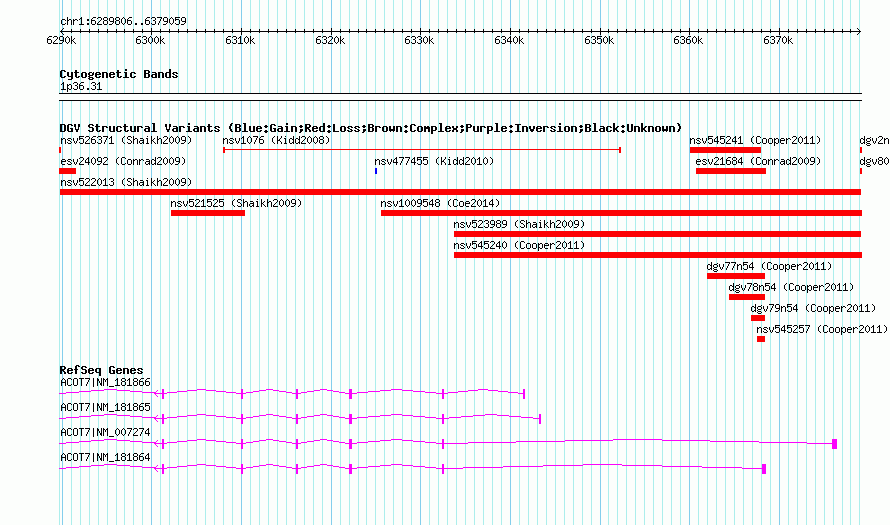Viewport: 890px width, 525px height.
Task: Click the Cytogenetic Bands track title
Action: point(119,74)
